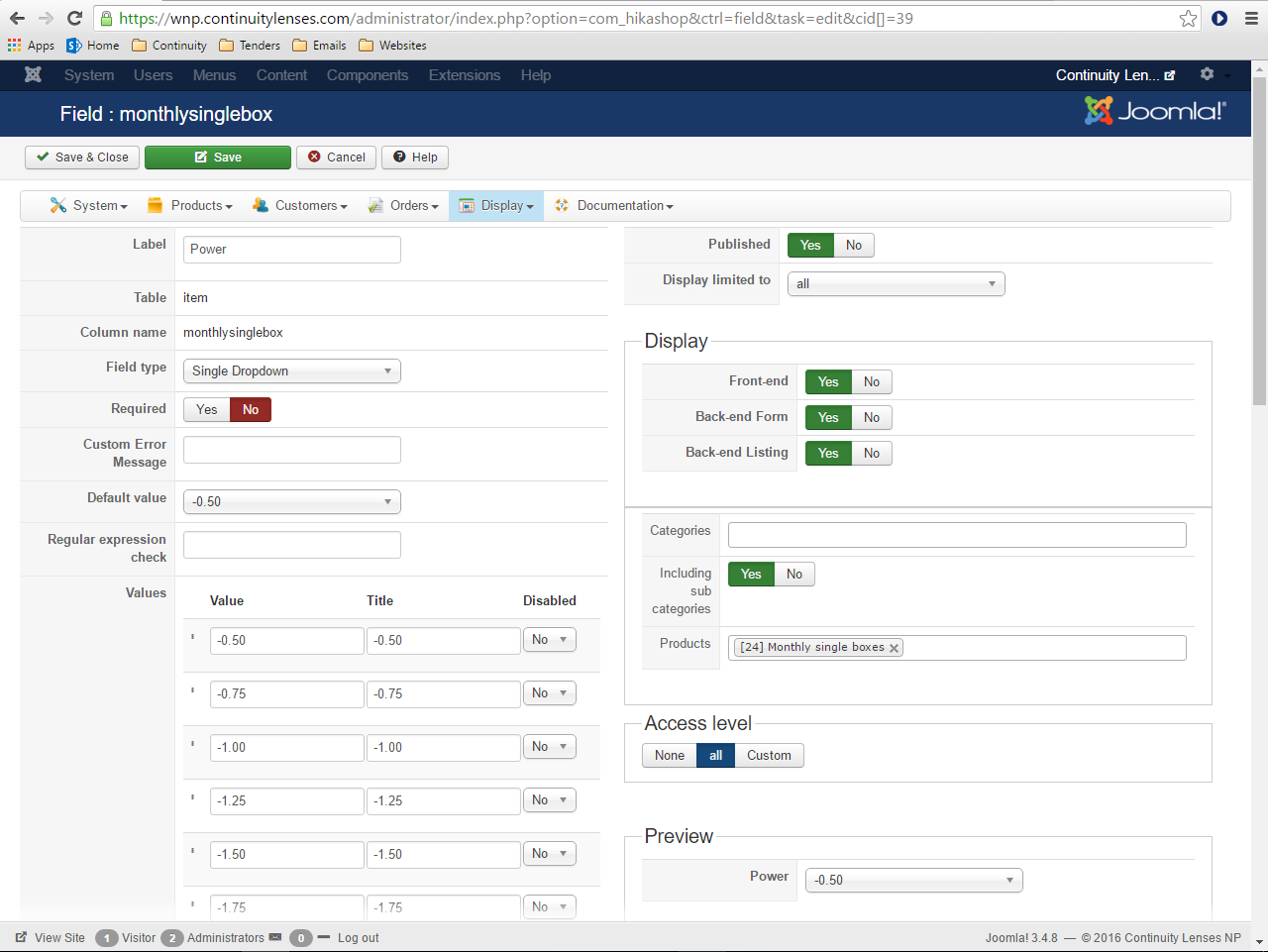Viewport: 1268px width, 952px height.
Task: Click the messages envelope icon in footer
Action: 275,937
